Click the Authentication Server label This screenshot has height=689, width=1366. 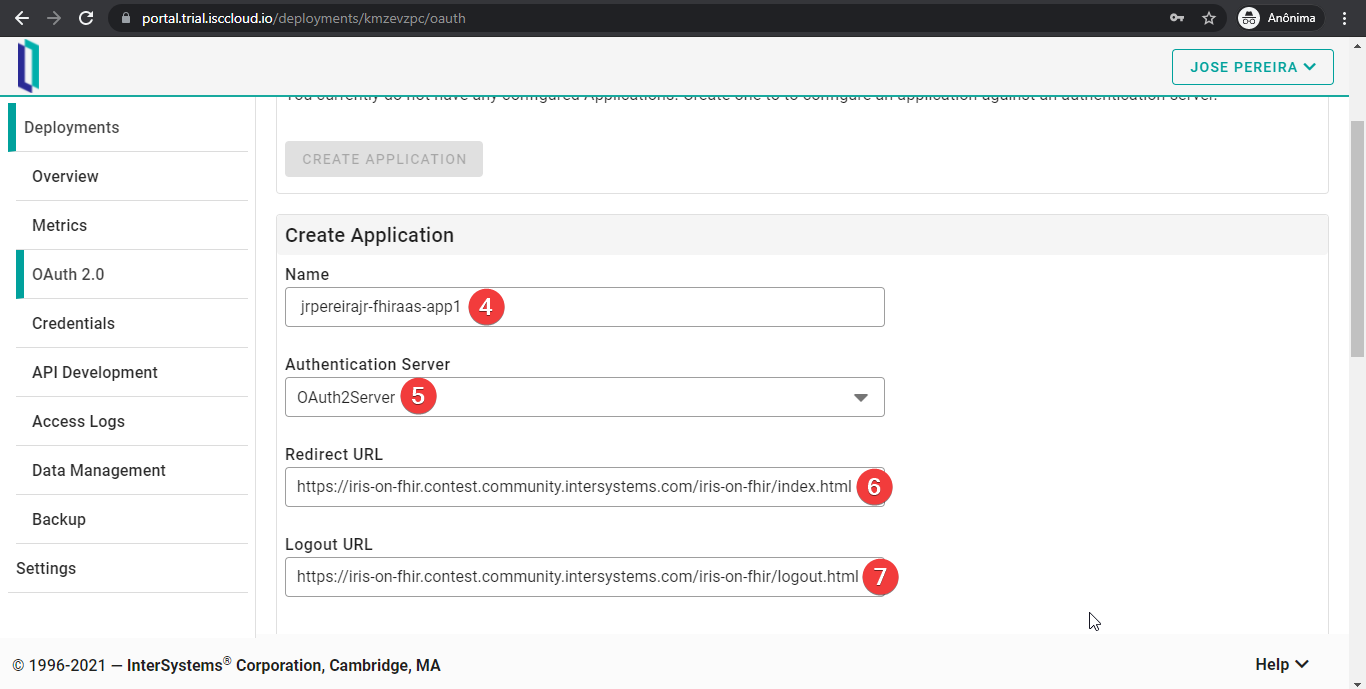[367, 364]
